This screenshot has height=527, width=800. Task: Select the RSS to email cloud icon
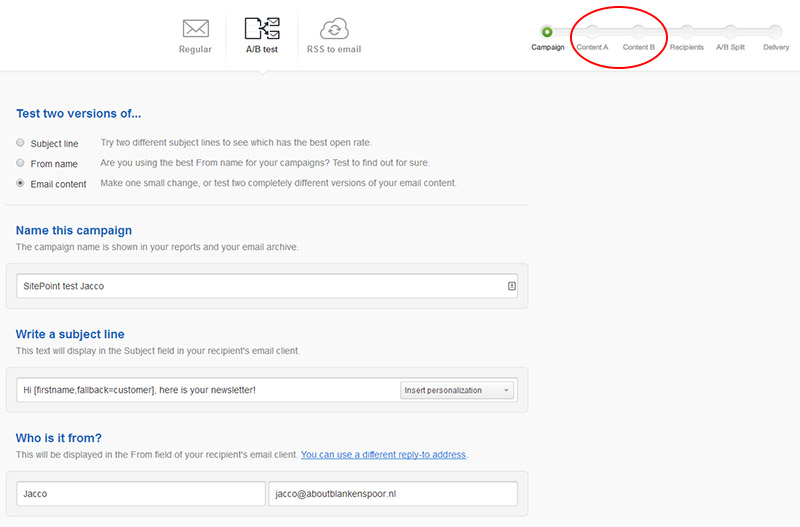(334, 29)
